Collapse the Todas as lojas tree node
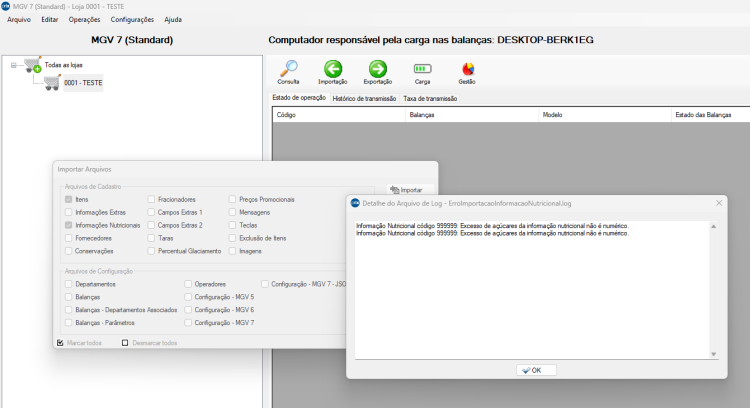This screenshot has width=750, height=408. point(13,65)
